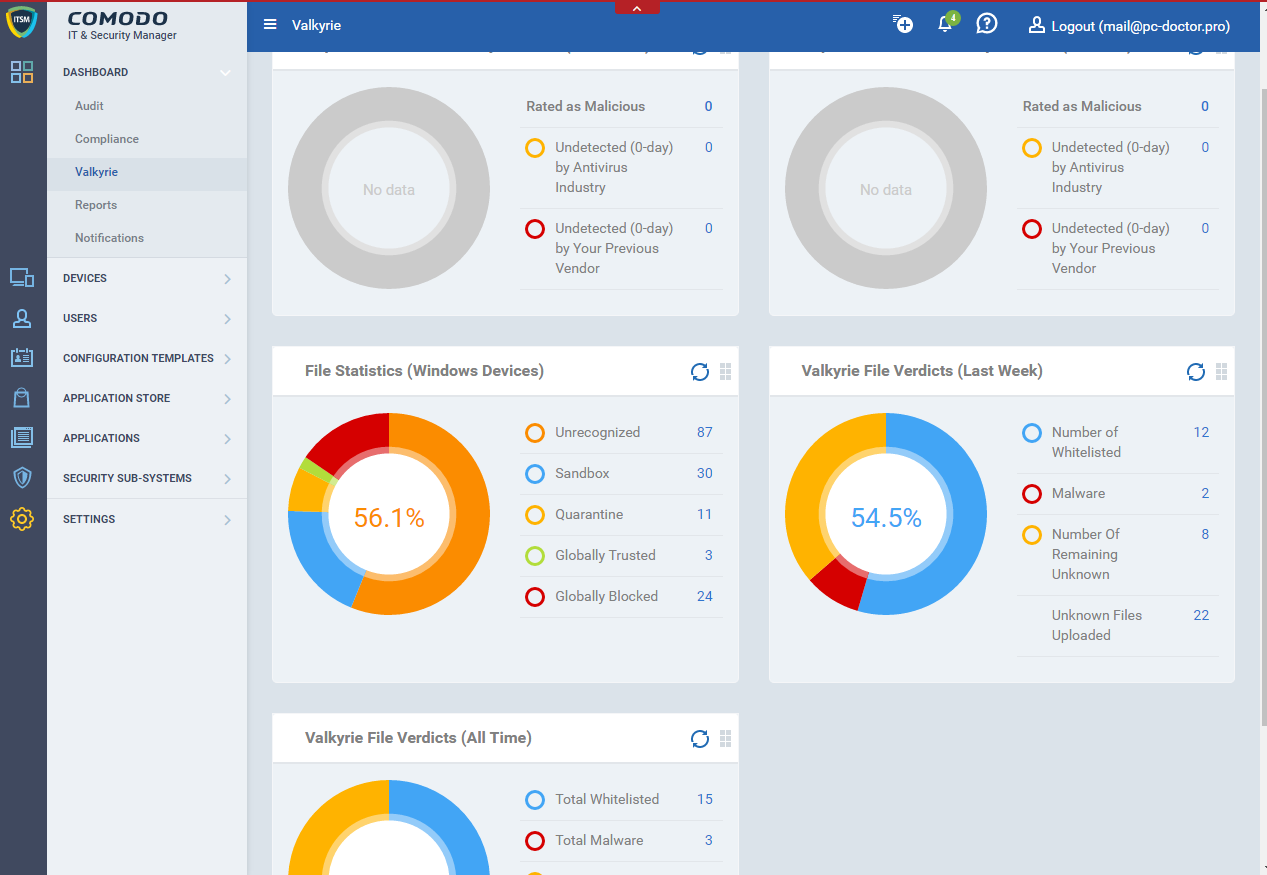Toggle the Globally Blocked legend marker
This screenshot has height=875, width=1267.
[x=535, y=597]
